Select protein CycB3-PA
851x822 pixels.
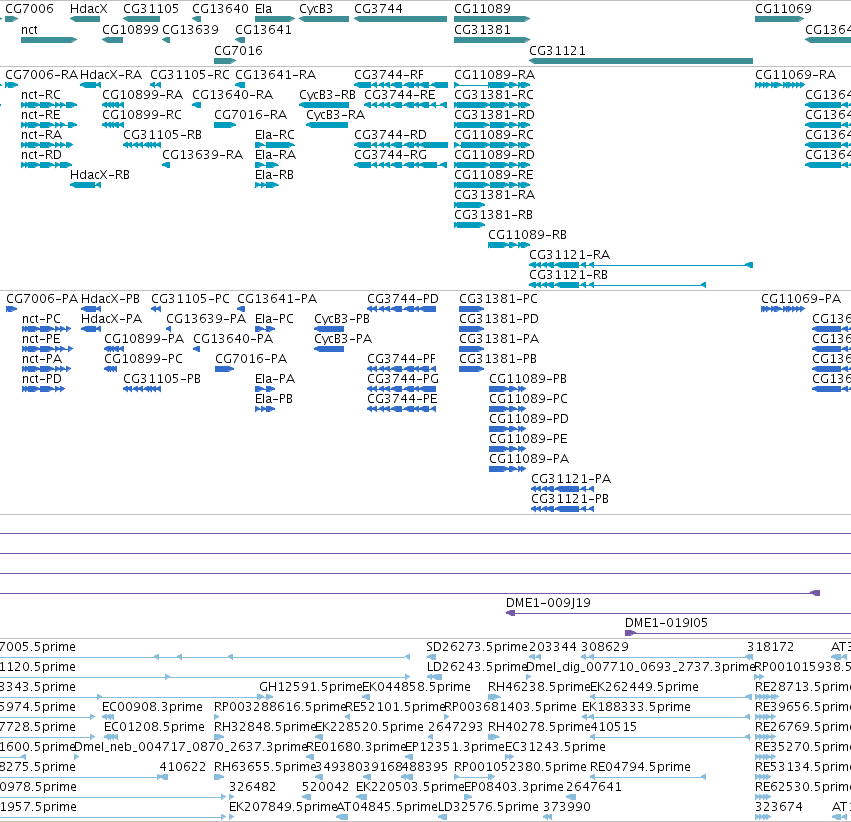point(329,349)
